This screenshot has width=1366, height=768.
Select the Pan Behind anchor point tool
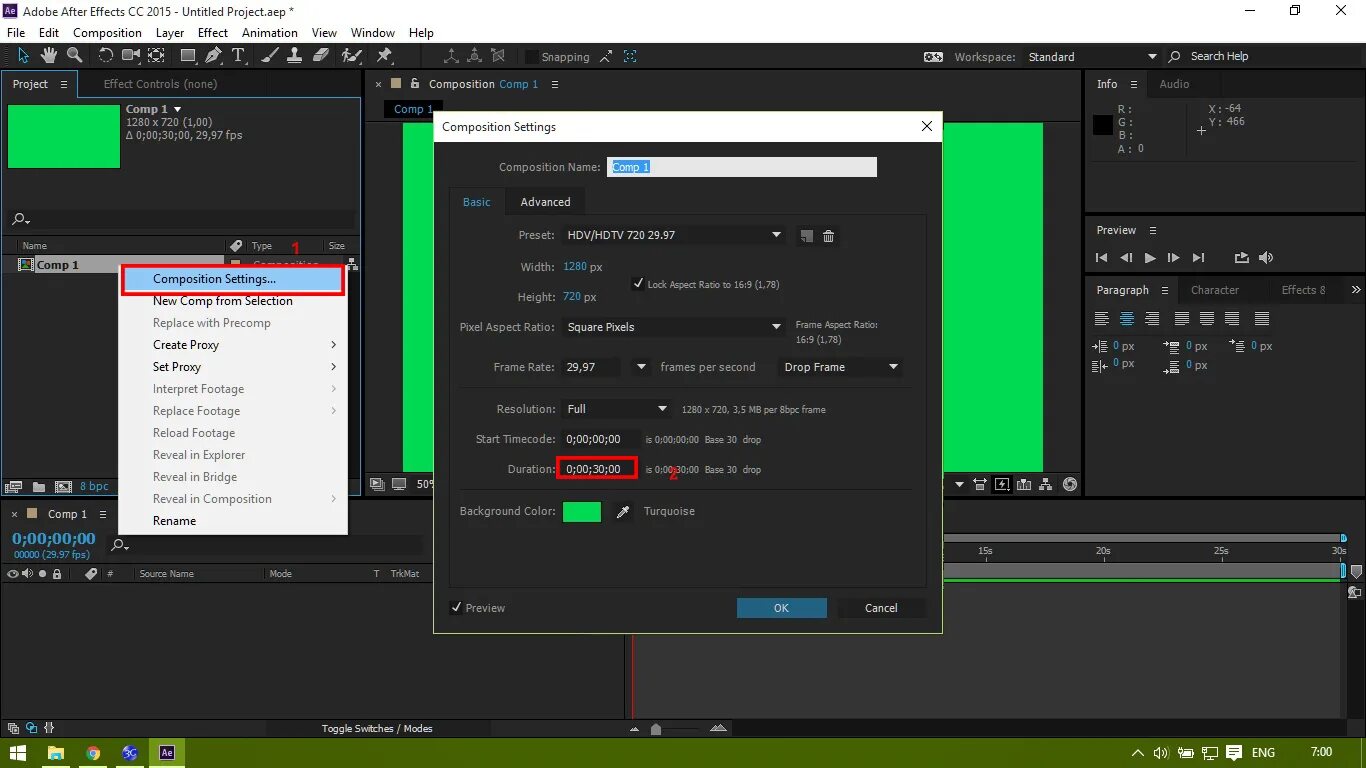tap(157, 56)
